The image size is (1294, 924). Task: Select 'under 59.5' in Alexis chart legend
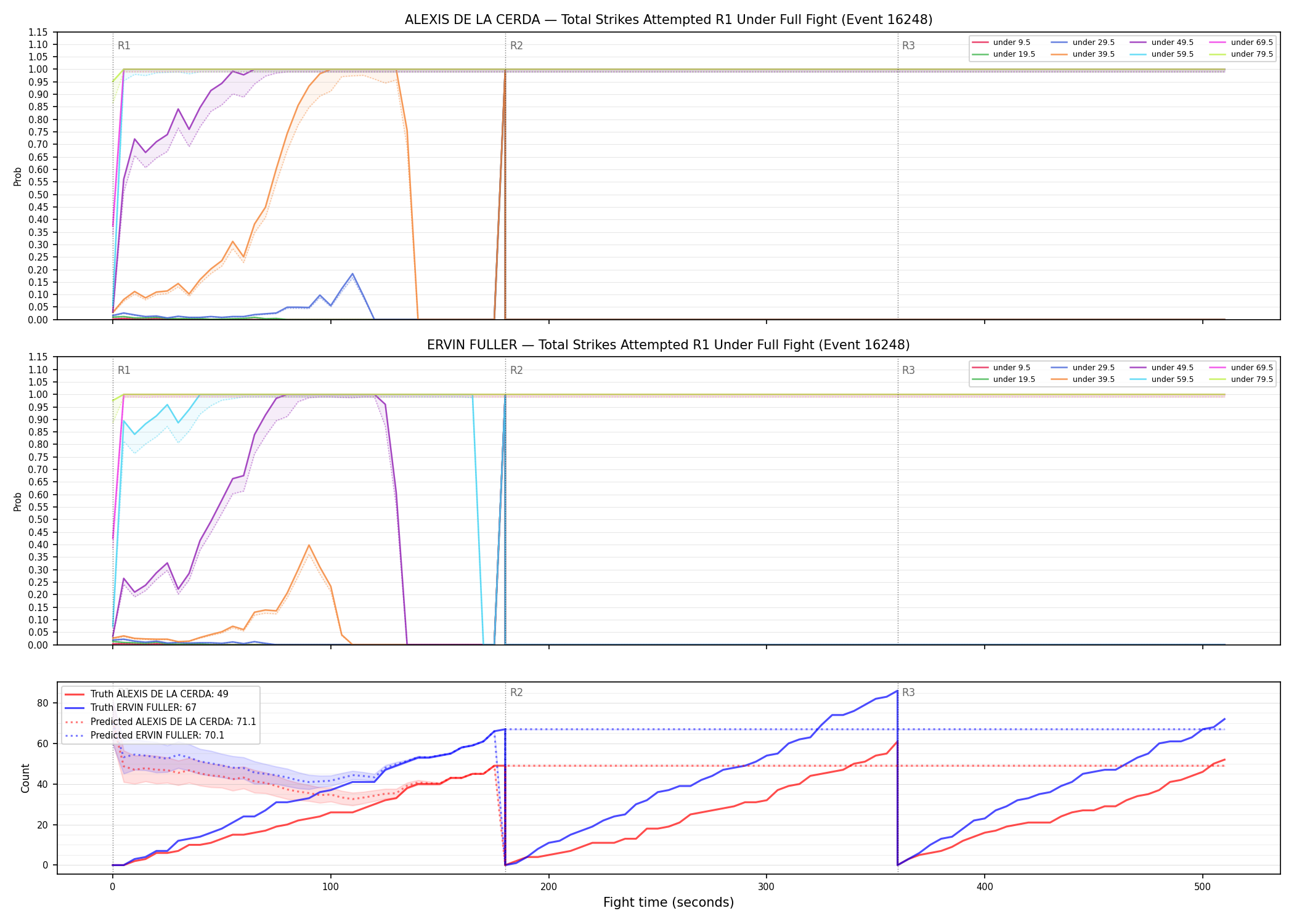[x=1162, y=54]
